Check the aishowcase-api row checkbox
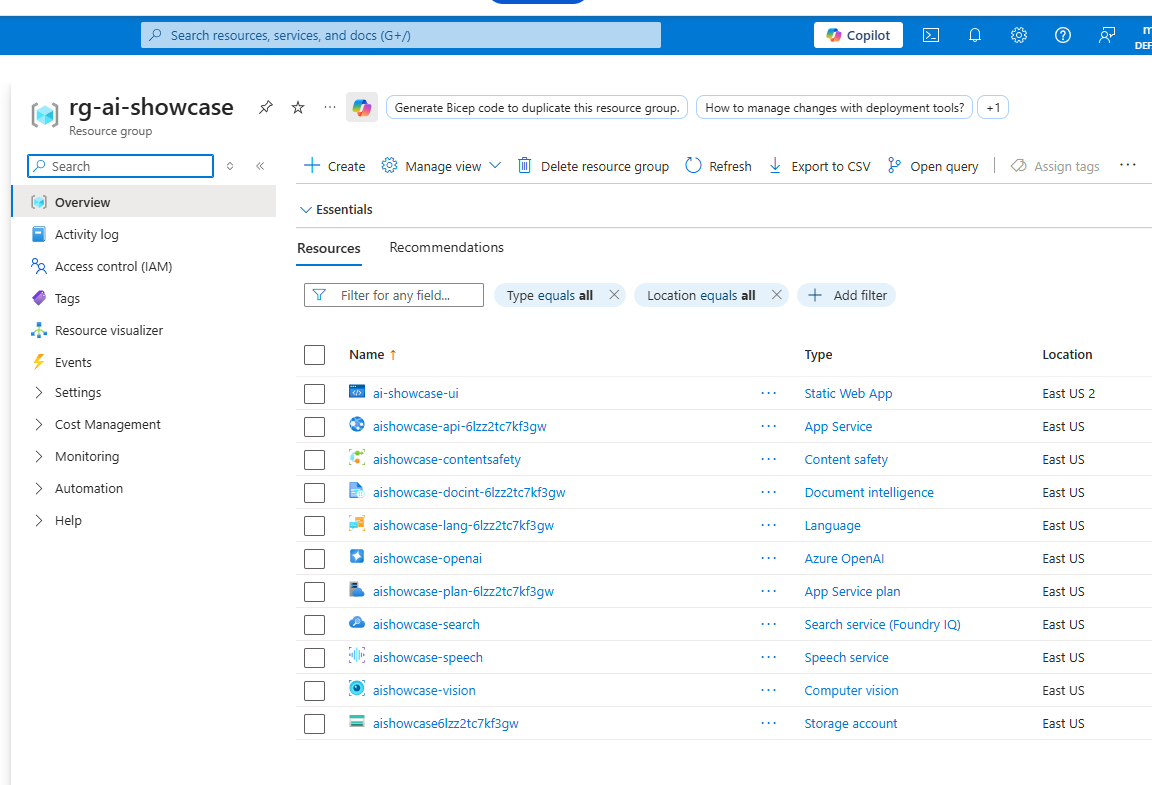The height and width of the screenshot is (785, 1152). tap(314, 427)
